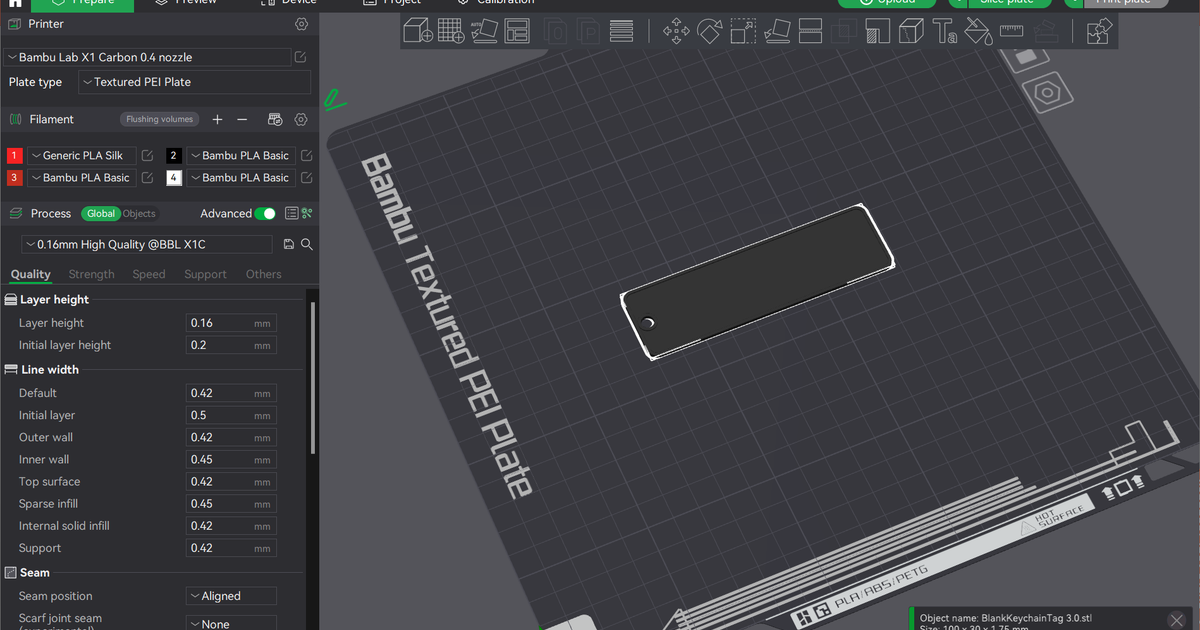
Task: Click the Layer height input field
Action: (x=231, y=322)
